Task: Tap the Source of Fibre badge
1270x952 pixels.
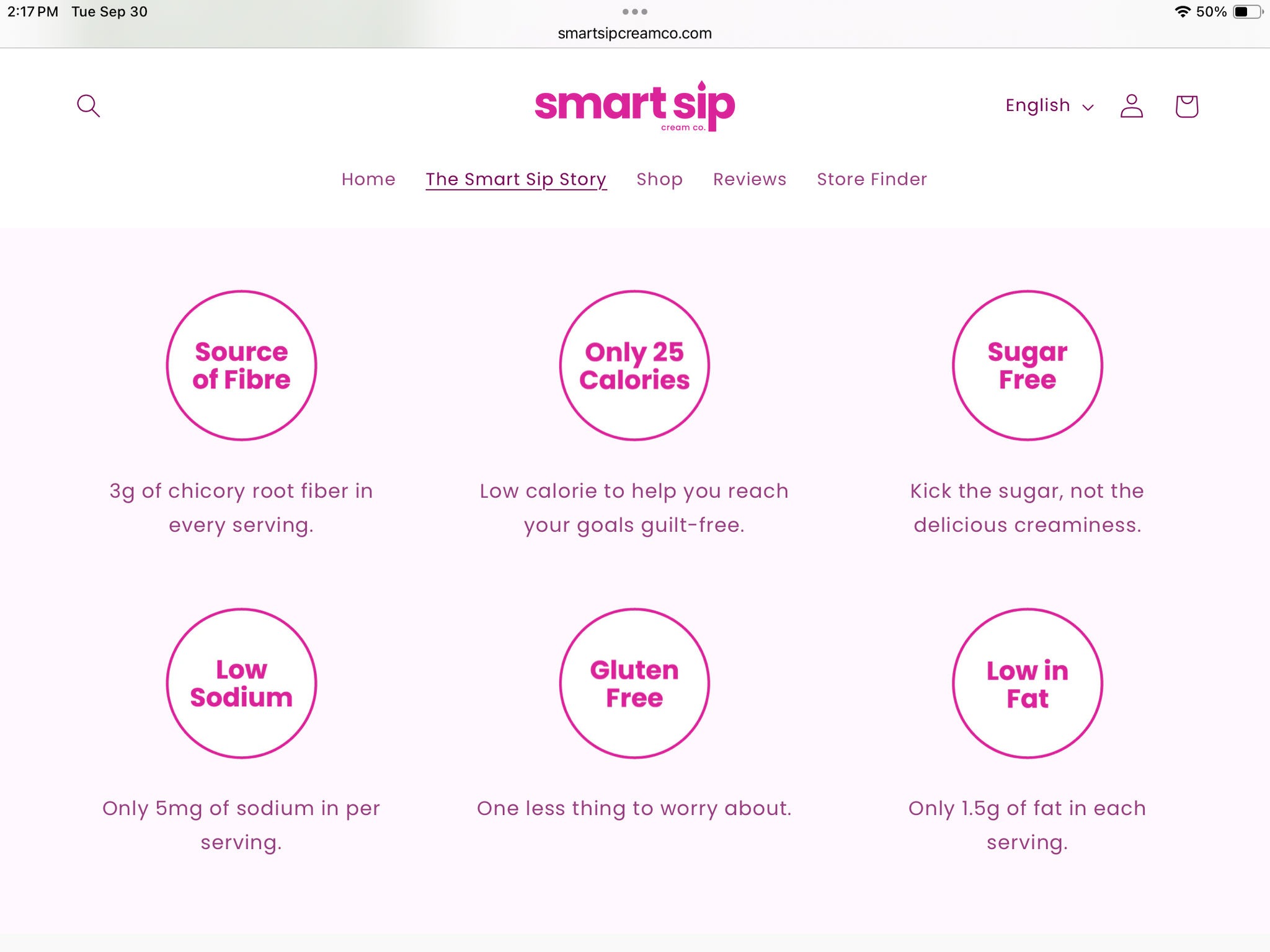Action: coord(241,366)
